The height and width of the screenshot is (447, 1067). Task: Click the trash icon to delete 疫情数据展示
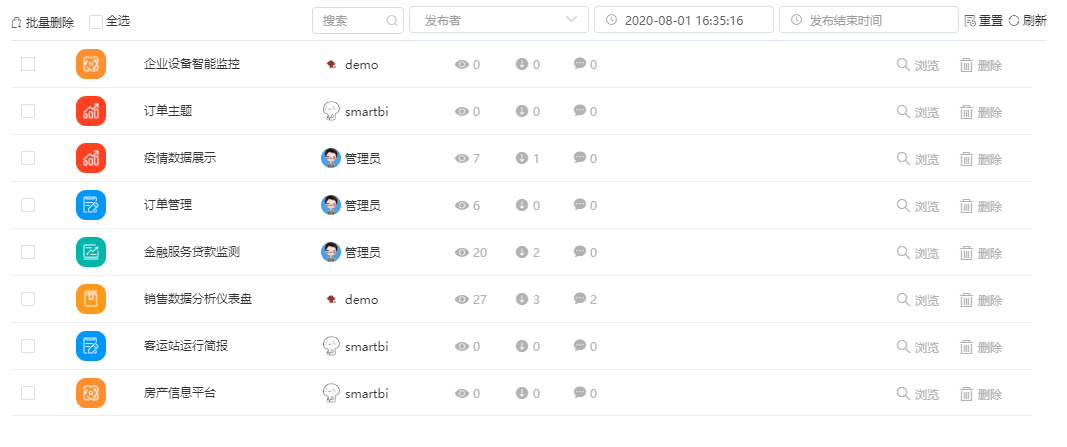click(966, 159)
